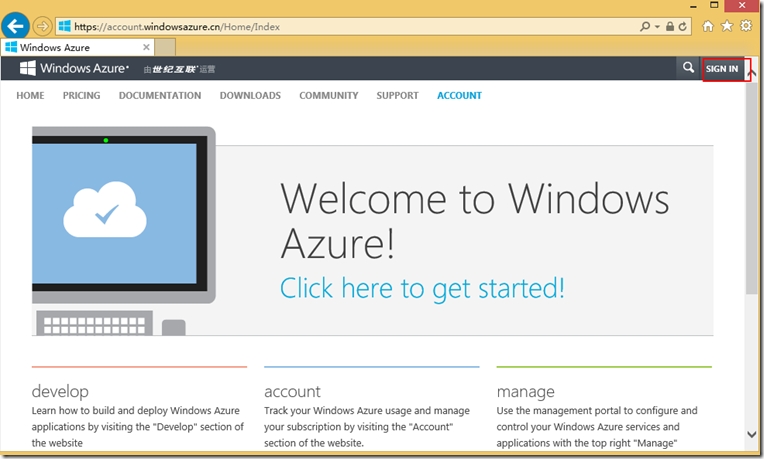Refresh the page with reload icon

point(683,26)
